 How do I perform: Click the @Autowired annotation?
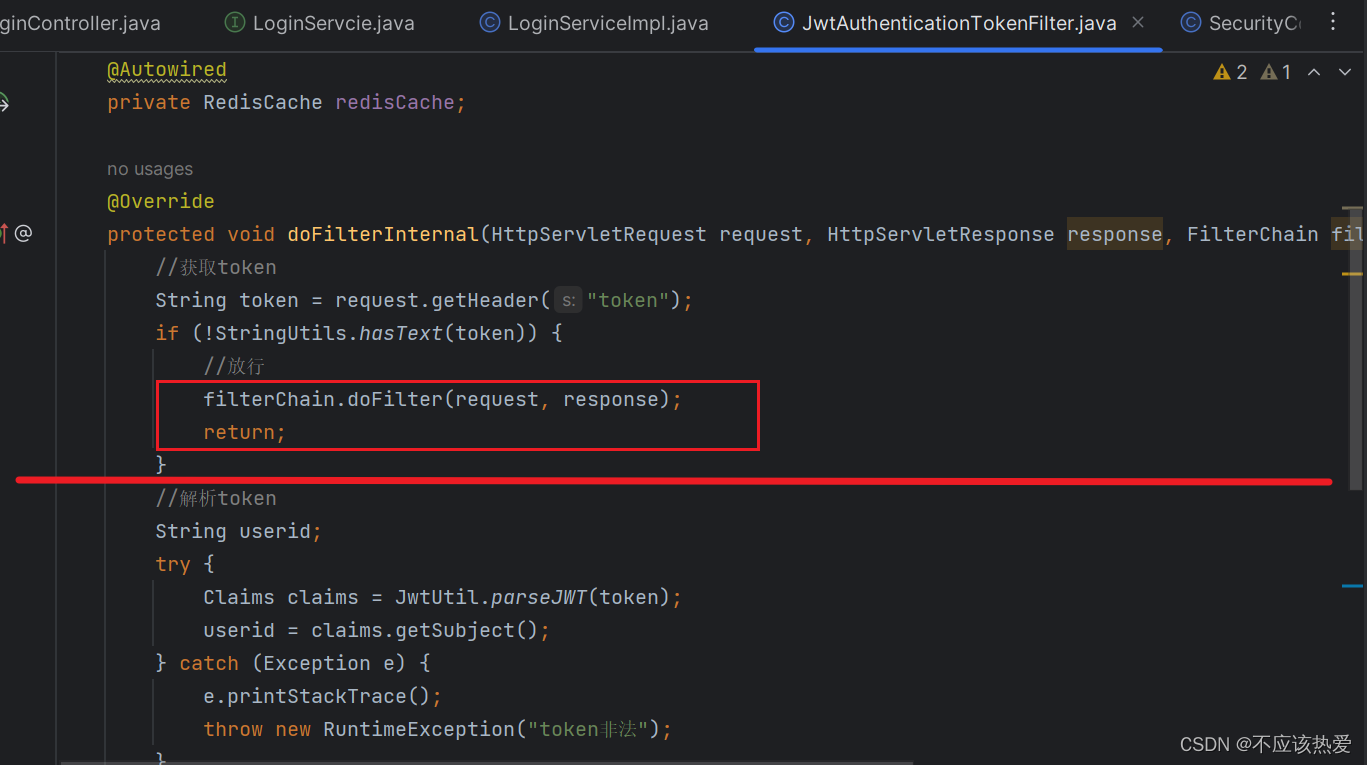coord(167,69)
